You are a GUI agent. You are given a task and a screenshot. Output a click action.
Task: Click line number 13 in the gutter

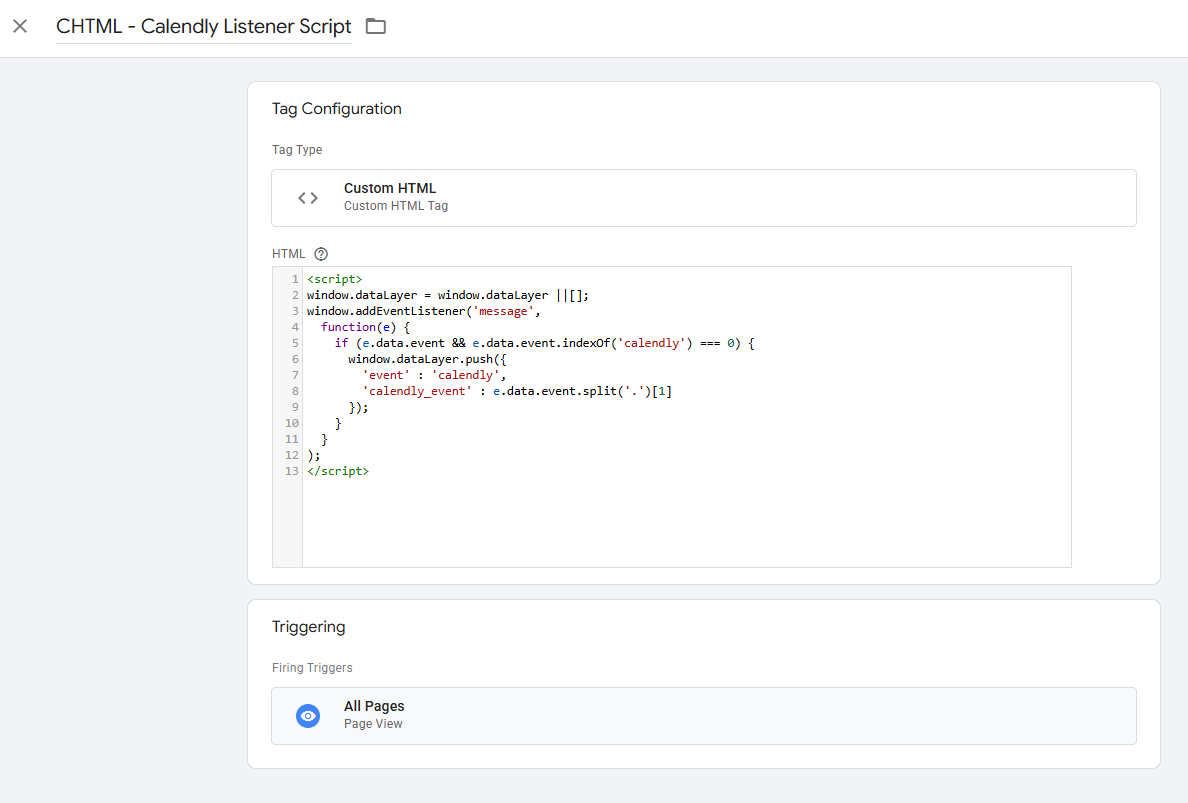[291, 471]
